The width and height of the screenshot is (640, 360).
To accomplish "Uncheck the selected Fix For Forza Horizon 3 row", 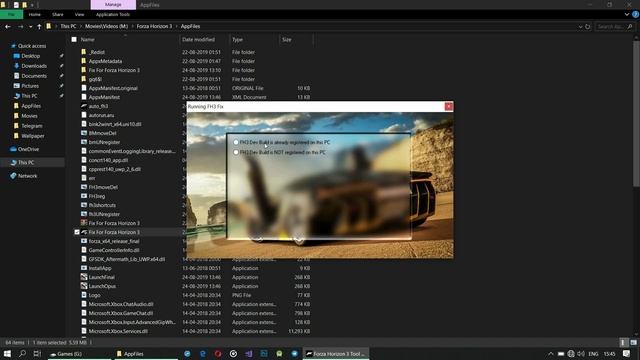I will (77, 232).
